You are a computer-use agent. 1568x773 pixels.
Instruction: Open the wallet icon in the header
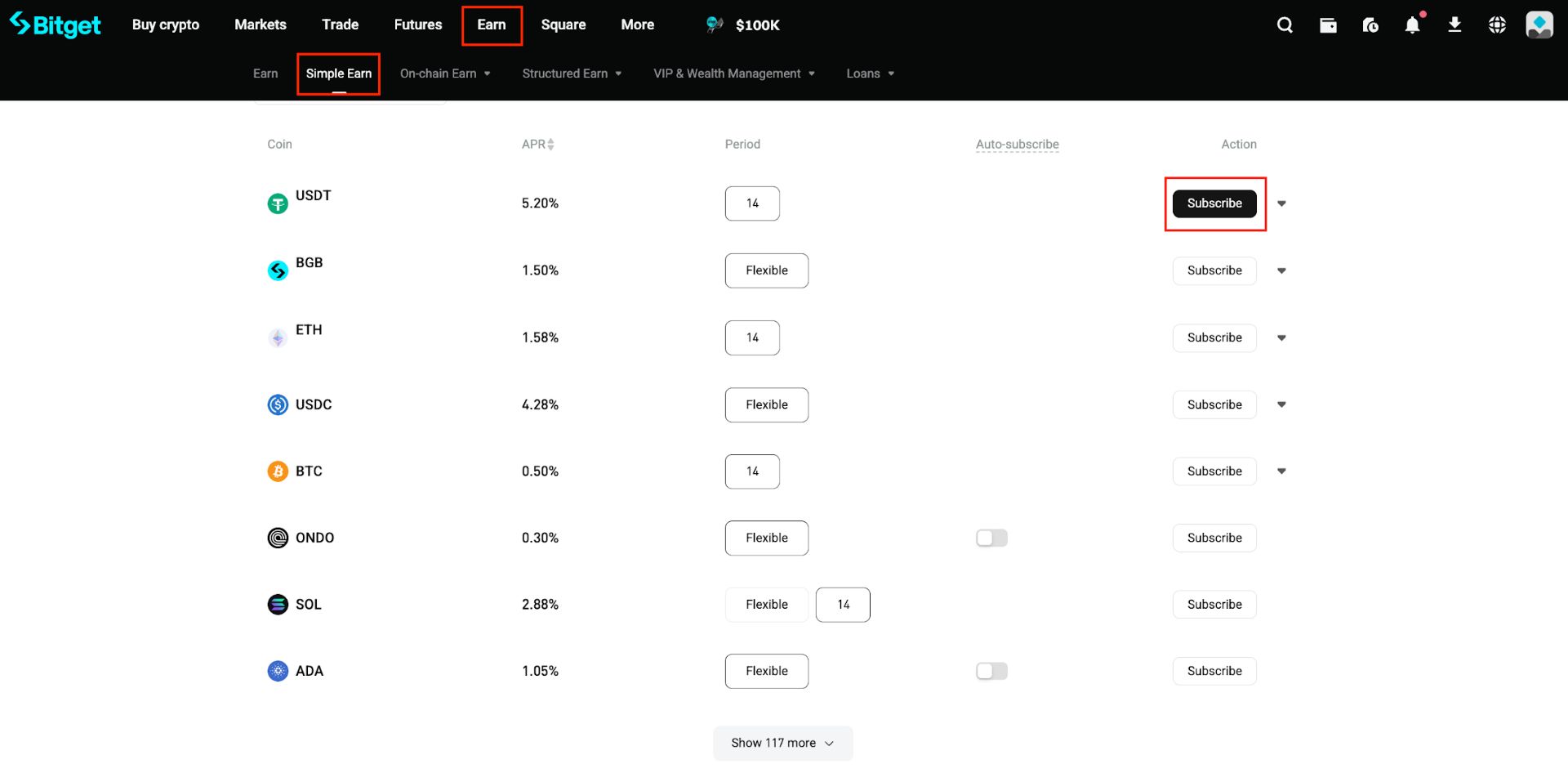pos(1328,25)
